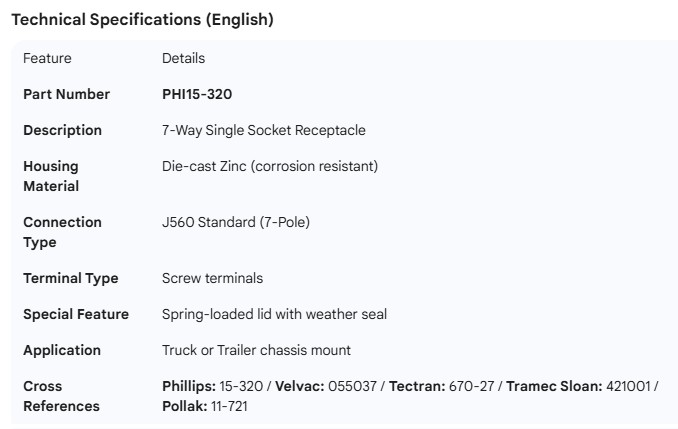Click the Technical Specifications (English) heading
678x429 pixels.
click(x=142, y=19)
